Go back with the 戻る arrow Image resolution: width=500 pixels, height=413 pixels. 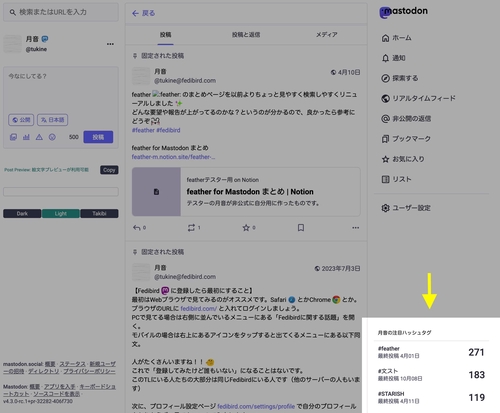tap(143, 13)
